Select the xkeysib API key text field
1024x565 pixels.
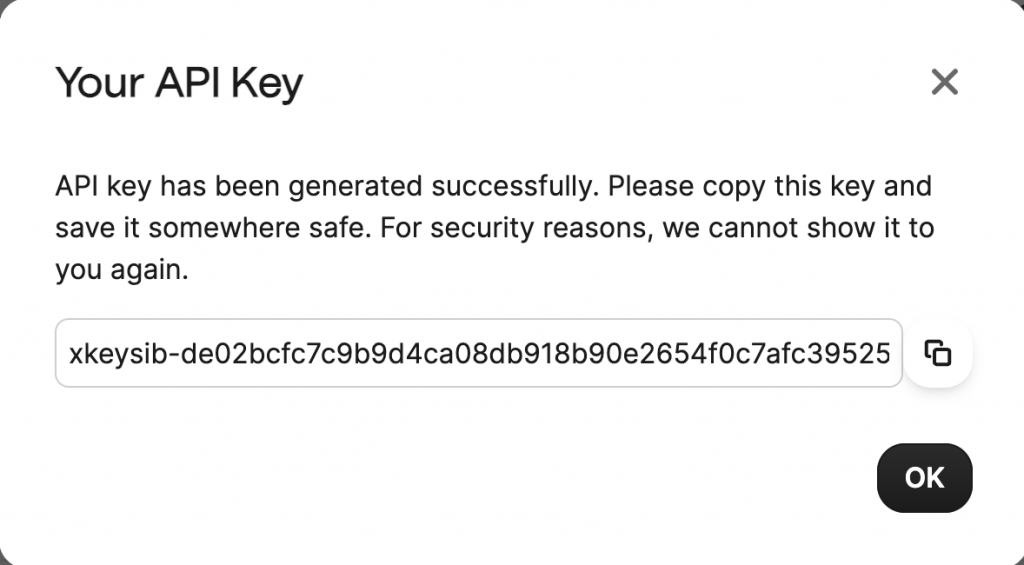pyautogui.click(x=479, y=353)
